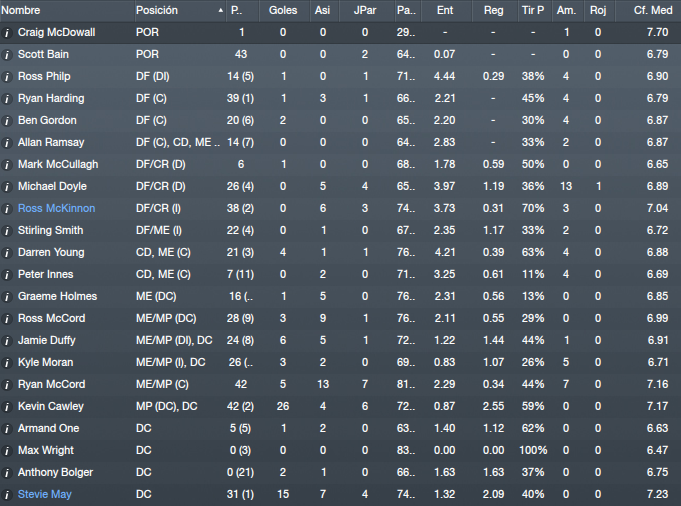
Task: Open info icon for Stevie May
Action: (7, 495)
